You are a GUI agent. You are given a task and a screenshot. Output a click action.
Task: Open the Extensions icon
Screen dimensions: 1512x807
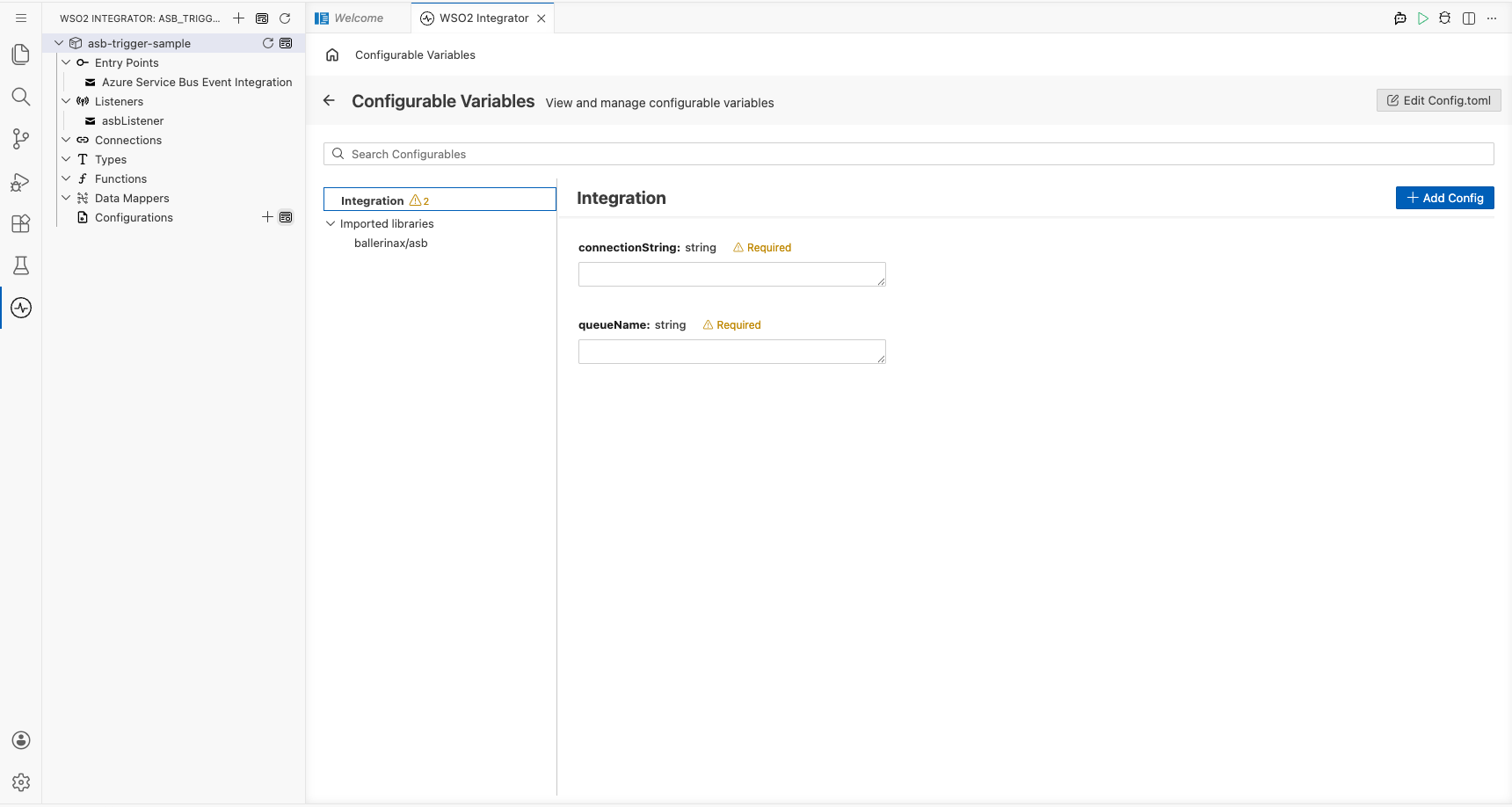21,223
